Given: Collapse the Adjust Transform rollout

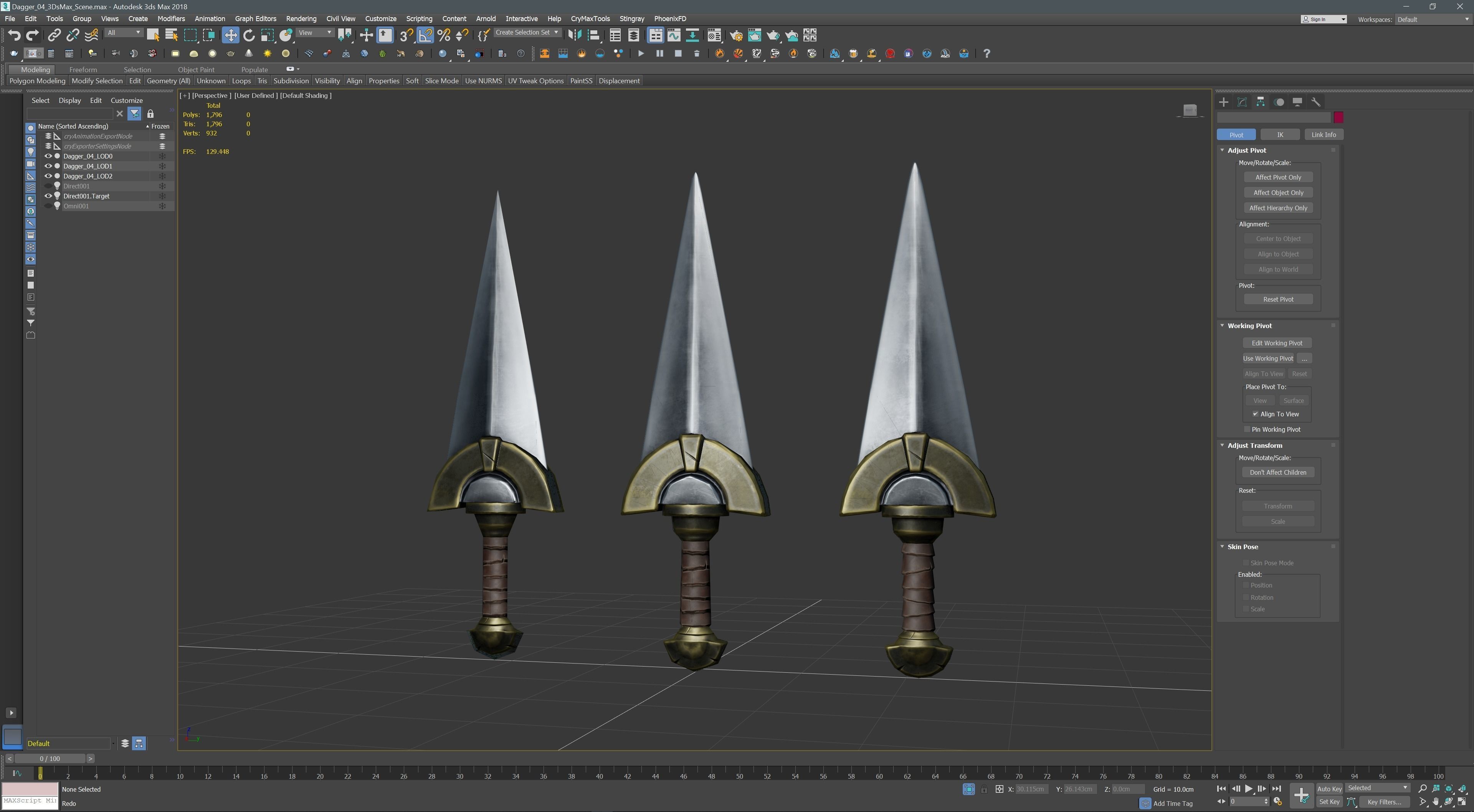Looking at the screenshot, I should (x=1222, y=445).
